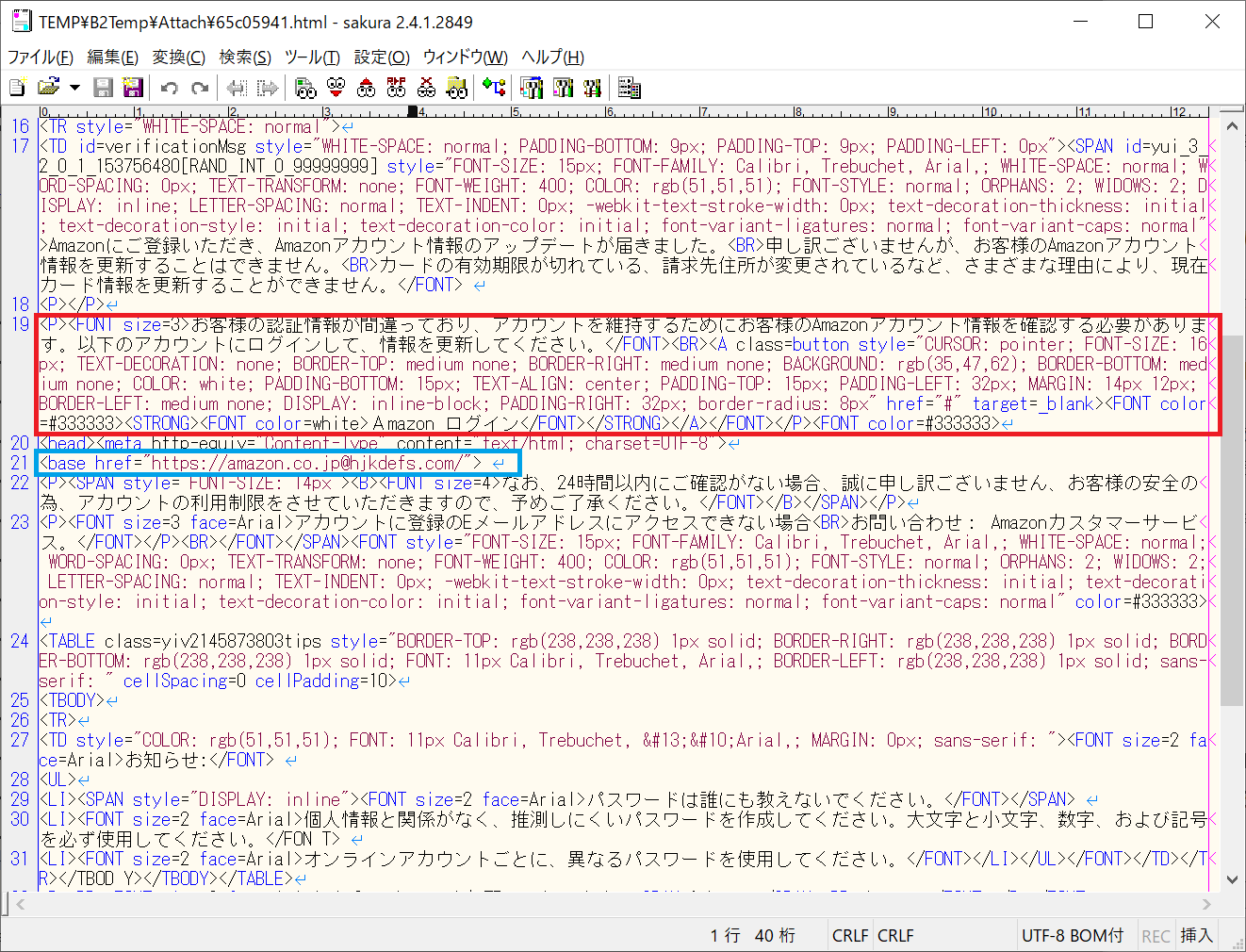1246x952 pixels.
Task: Click the Open file folder icon
Action: tap(47, 88)
